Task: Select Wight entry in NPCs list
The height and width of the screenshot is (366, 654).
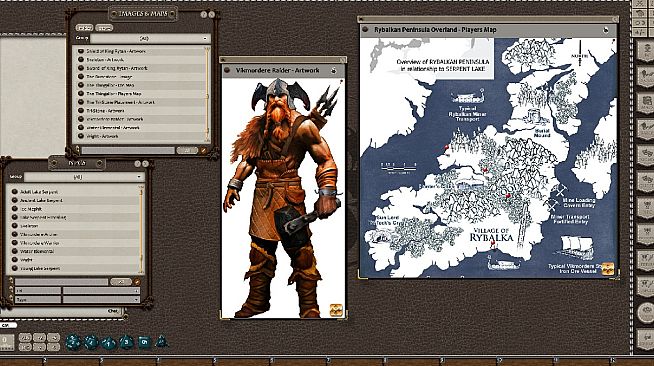Action: pos(74,260)
